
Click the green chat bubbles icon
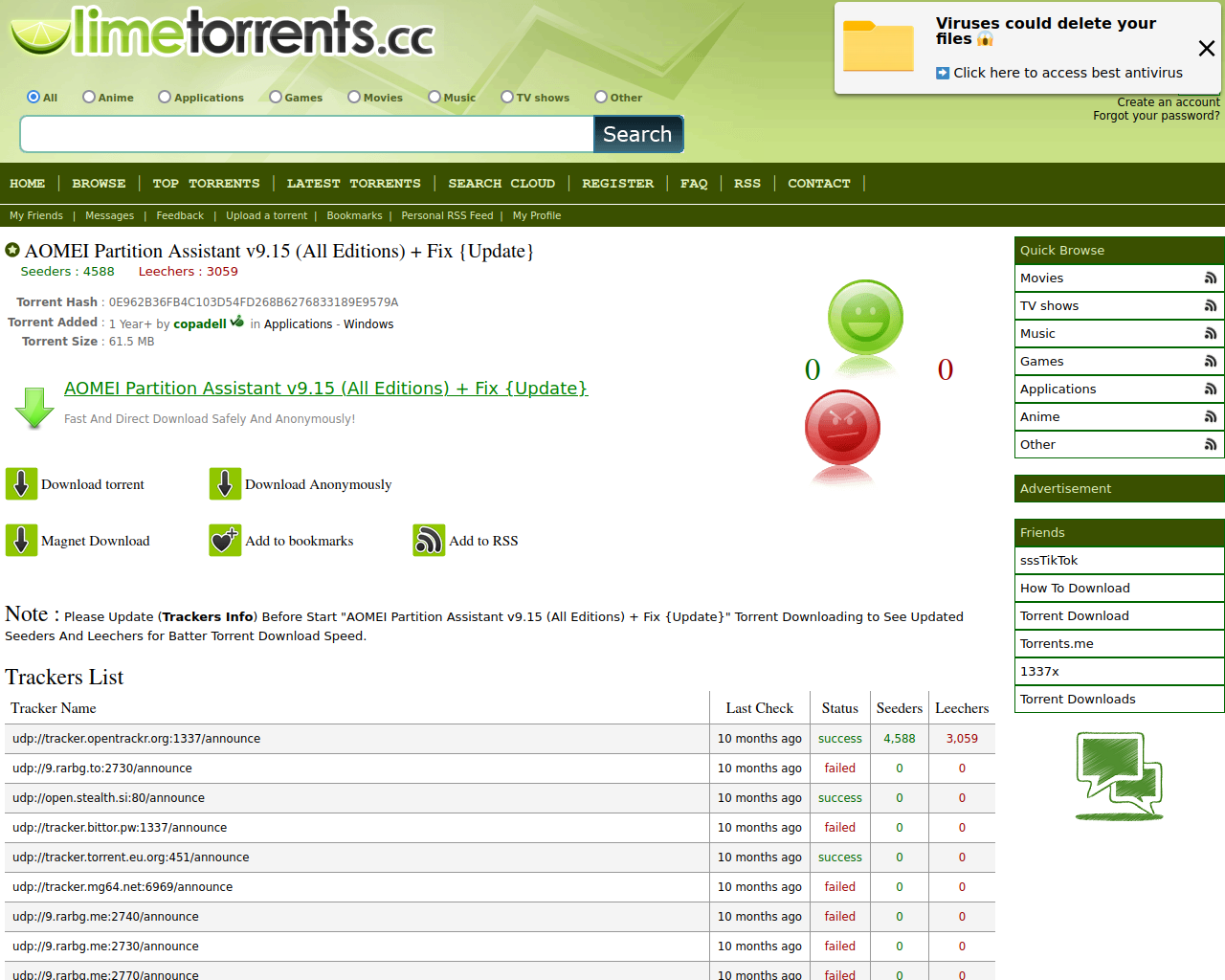1119,776
